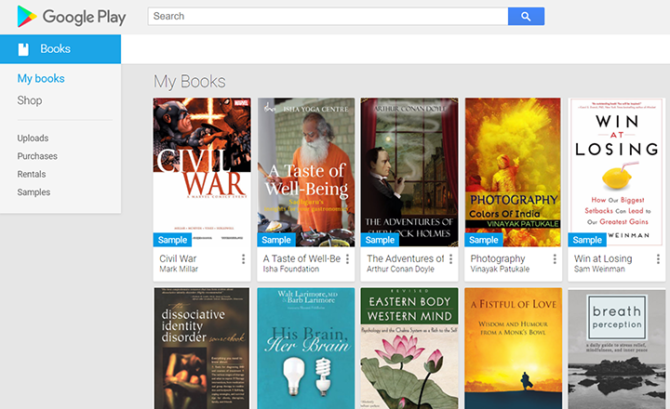Open The Adventures of Sherlock Holmes cover
This screenshot has height=409, width=670.
(409, 172)
